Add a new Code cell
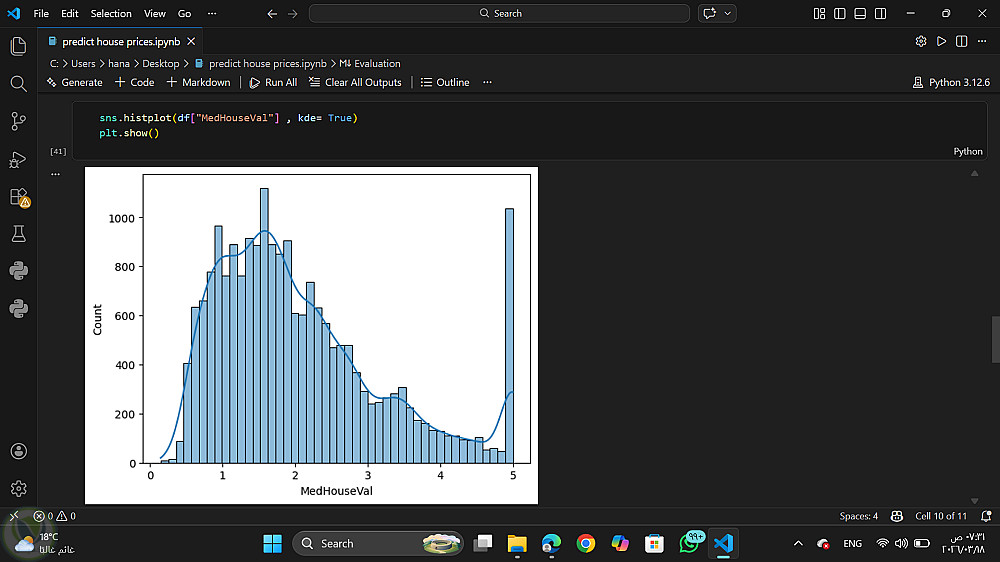 tap(135, 82)
